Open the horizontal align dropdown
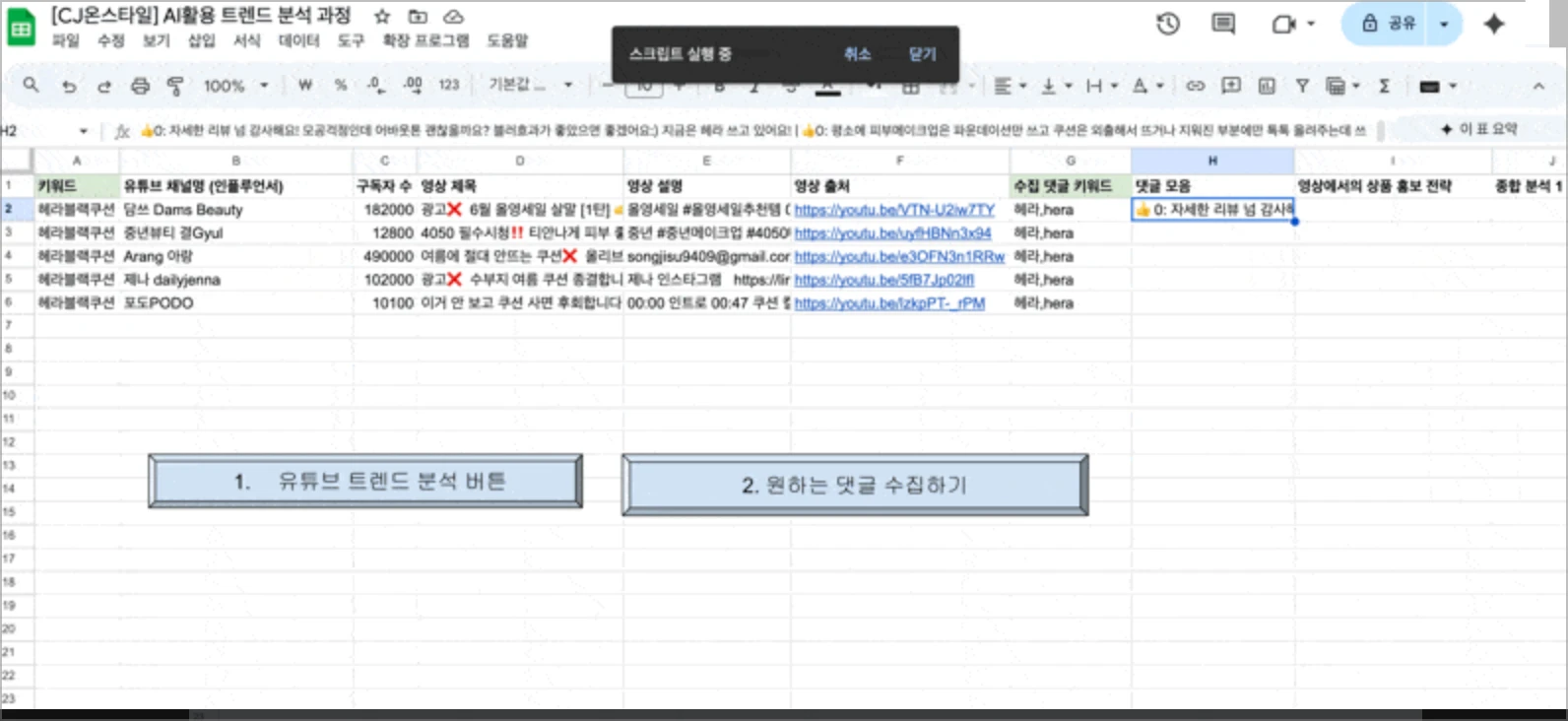 click(1010, 86)
